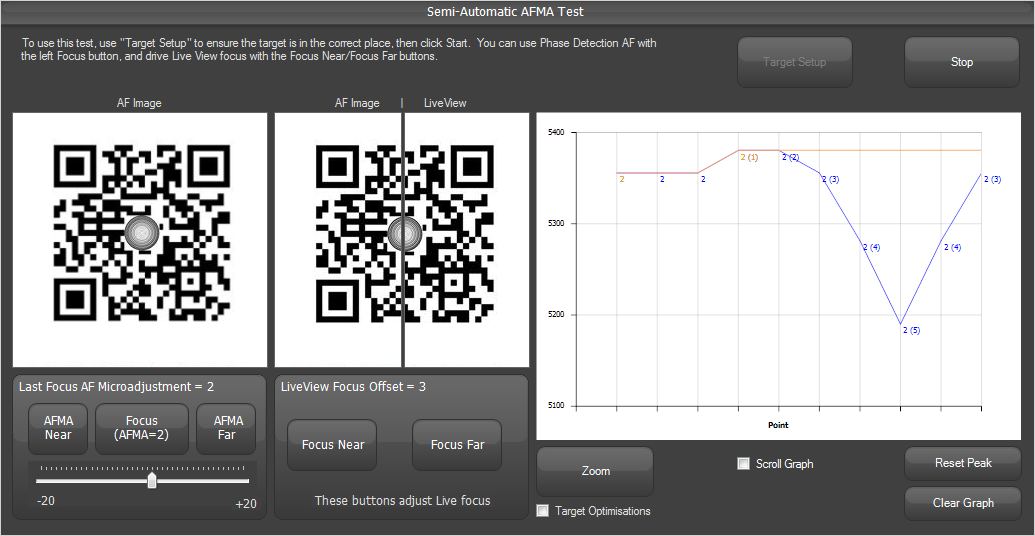
Task: Click the Zoom button
Action: (x=595, y=471)
